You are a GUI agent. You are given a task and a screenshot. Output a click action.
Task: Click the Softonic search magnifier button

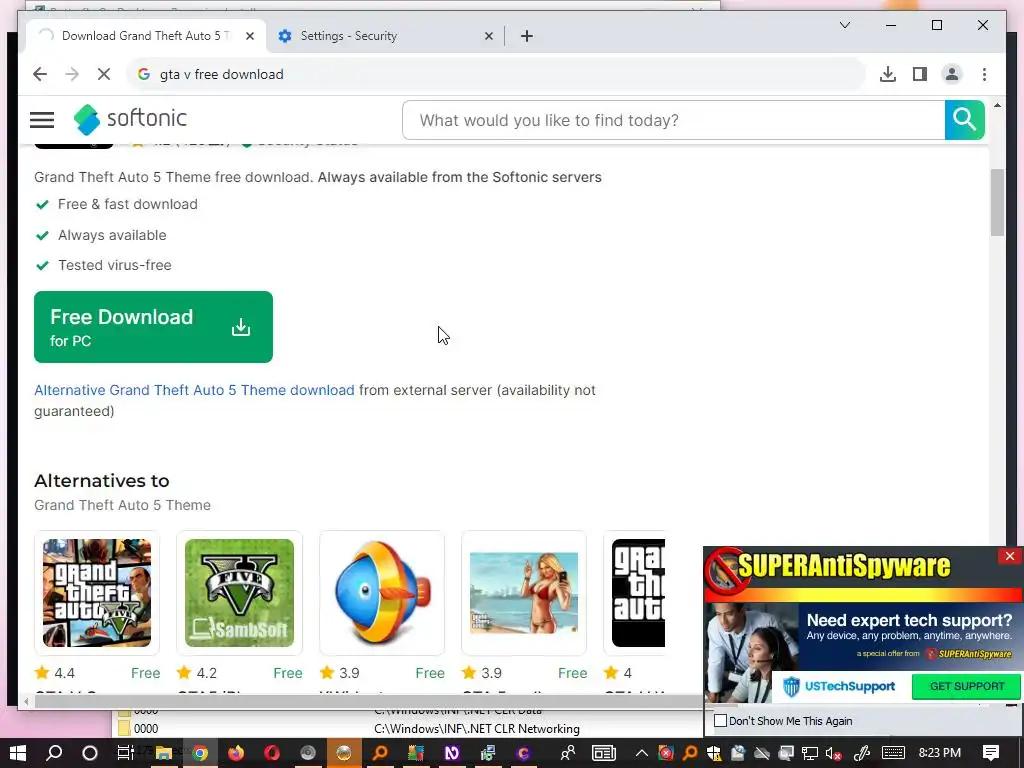(x=964, y=120)
